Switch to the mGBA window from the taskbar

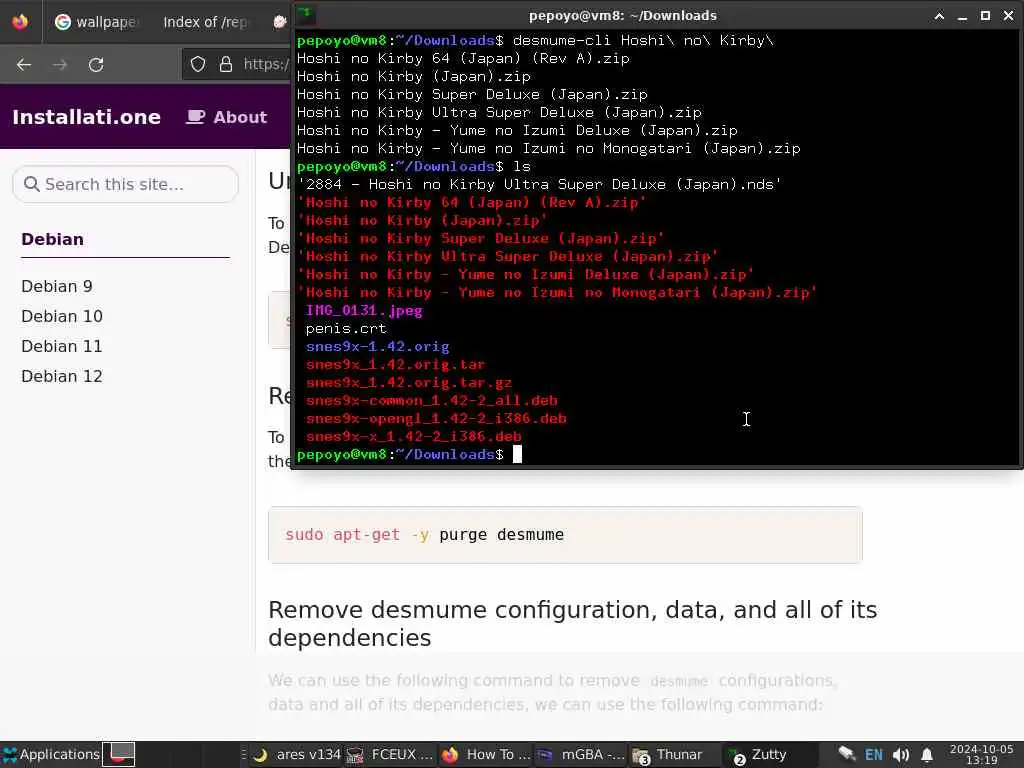tap(581, 755)
